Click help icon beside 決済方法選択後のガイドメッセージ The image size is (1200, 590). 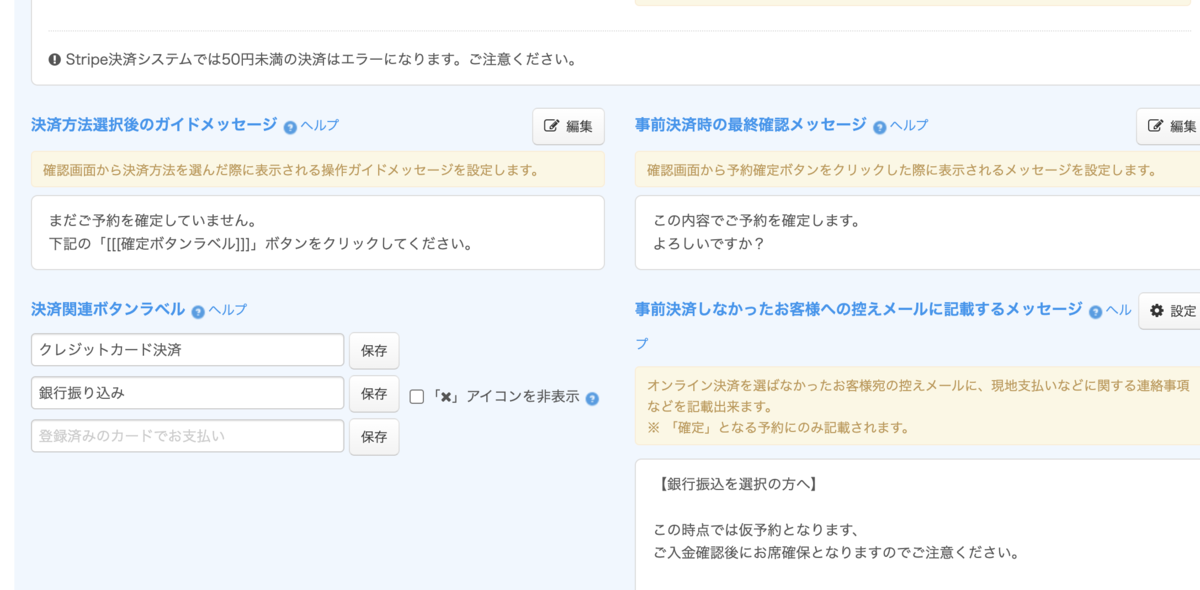290,127
